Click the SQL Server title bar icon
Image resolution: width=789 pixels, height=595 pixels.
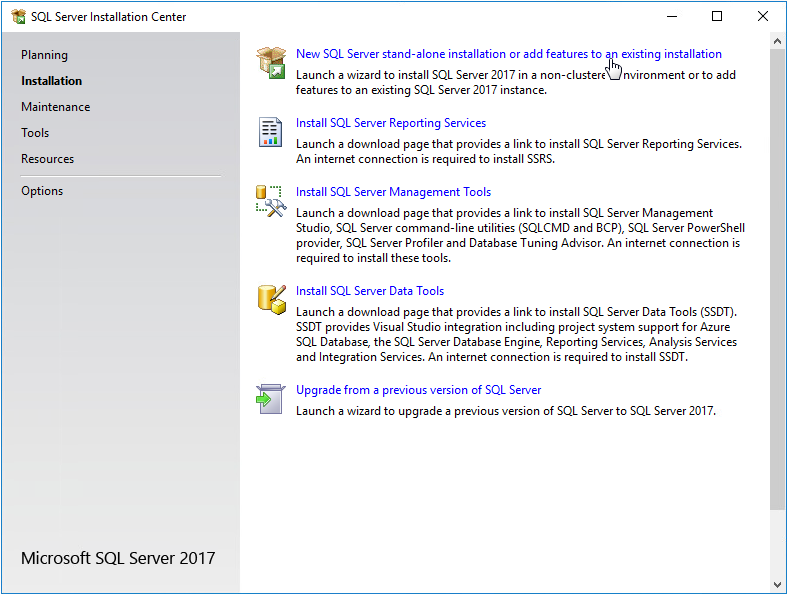(x=18, y=17)
